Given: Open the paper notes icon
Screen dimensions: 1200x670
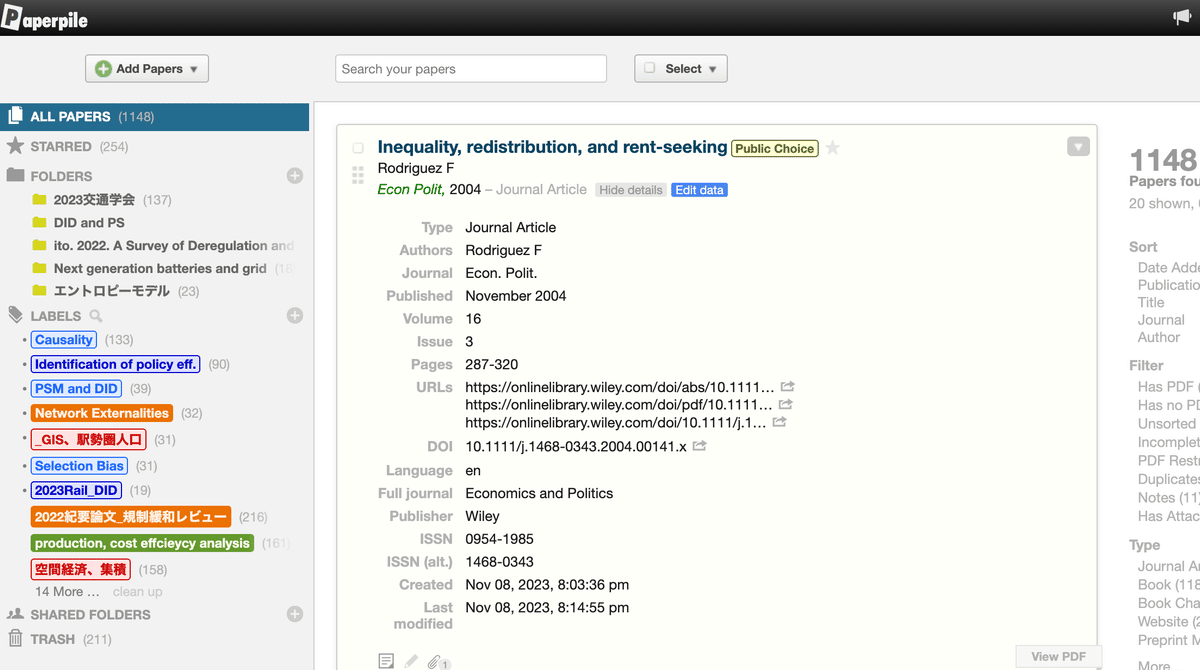Looking at the screenshot, I should click(x=386, y=661).
